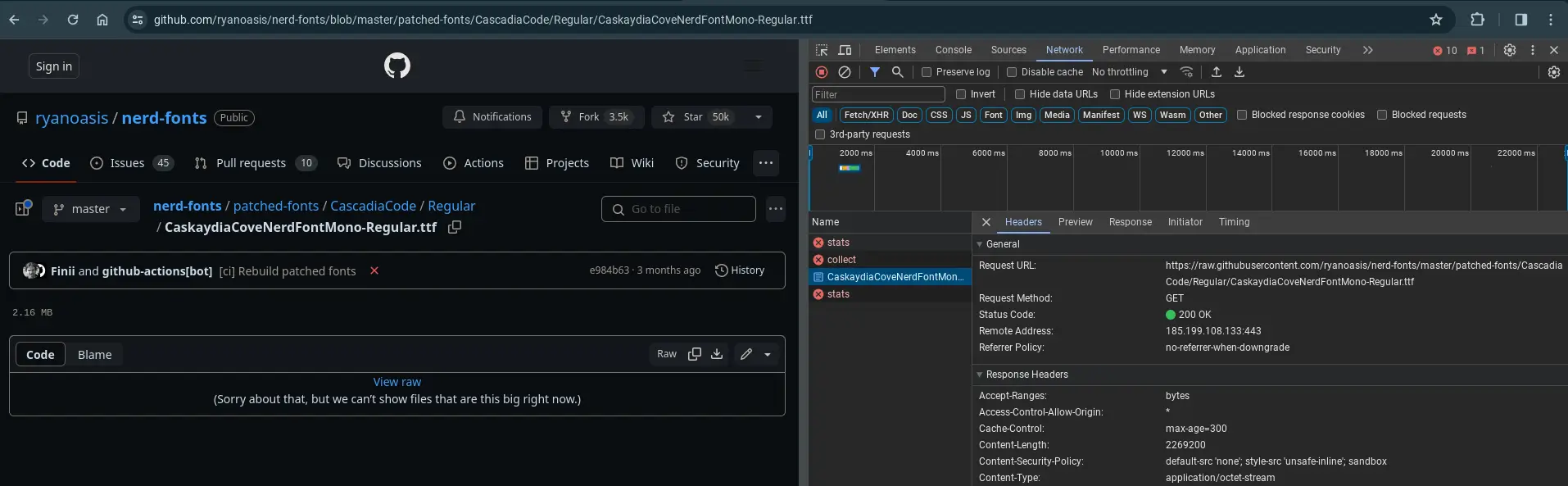Screen dimensions: 1568x486
Task: Toggle the Invert filter checkbox
Action: click(961, 94)
